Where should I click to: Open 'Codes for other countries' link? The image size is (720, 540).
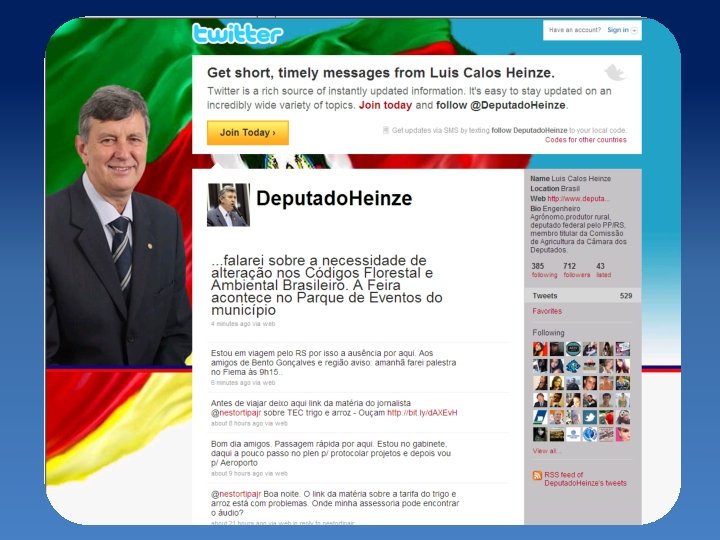pos(585,140)
